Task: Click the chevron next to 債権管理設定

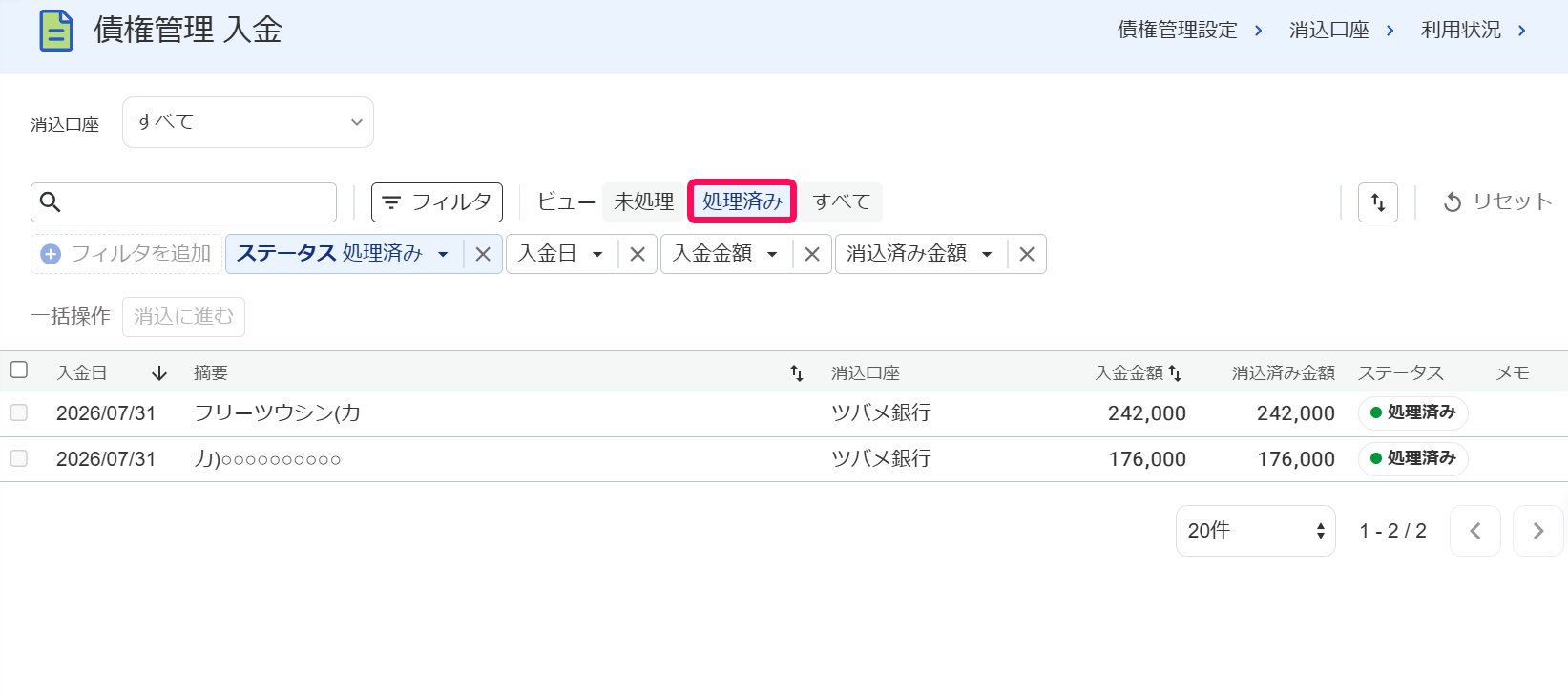Action: 1259,31
